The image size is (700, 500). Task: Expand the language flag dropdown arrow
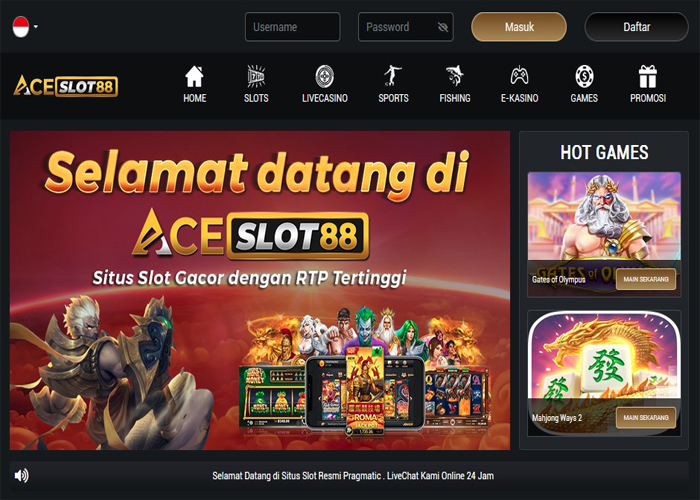(36, 27)
